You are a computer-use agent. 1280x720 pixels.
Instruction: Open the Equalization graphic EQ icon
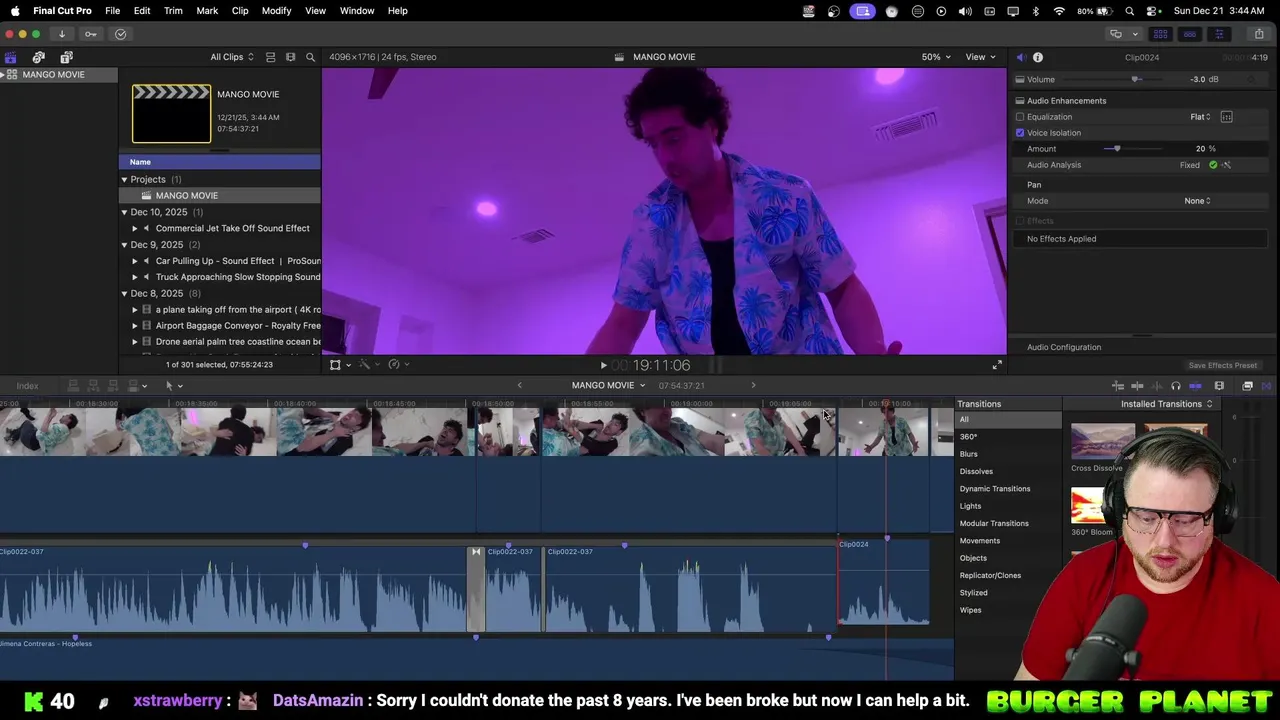click(1227, 117)
